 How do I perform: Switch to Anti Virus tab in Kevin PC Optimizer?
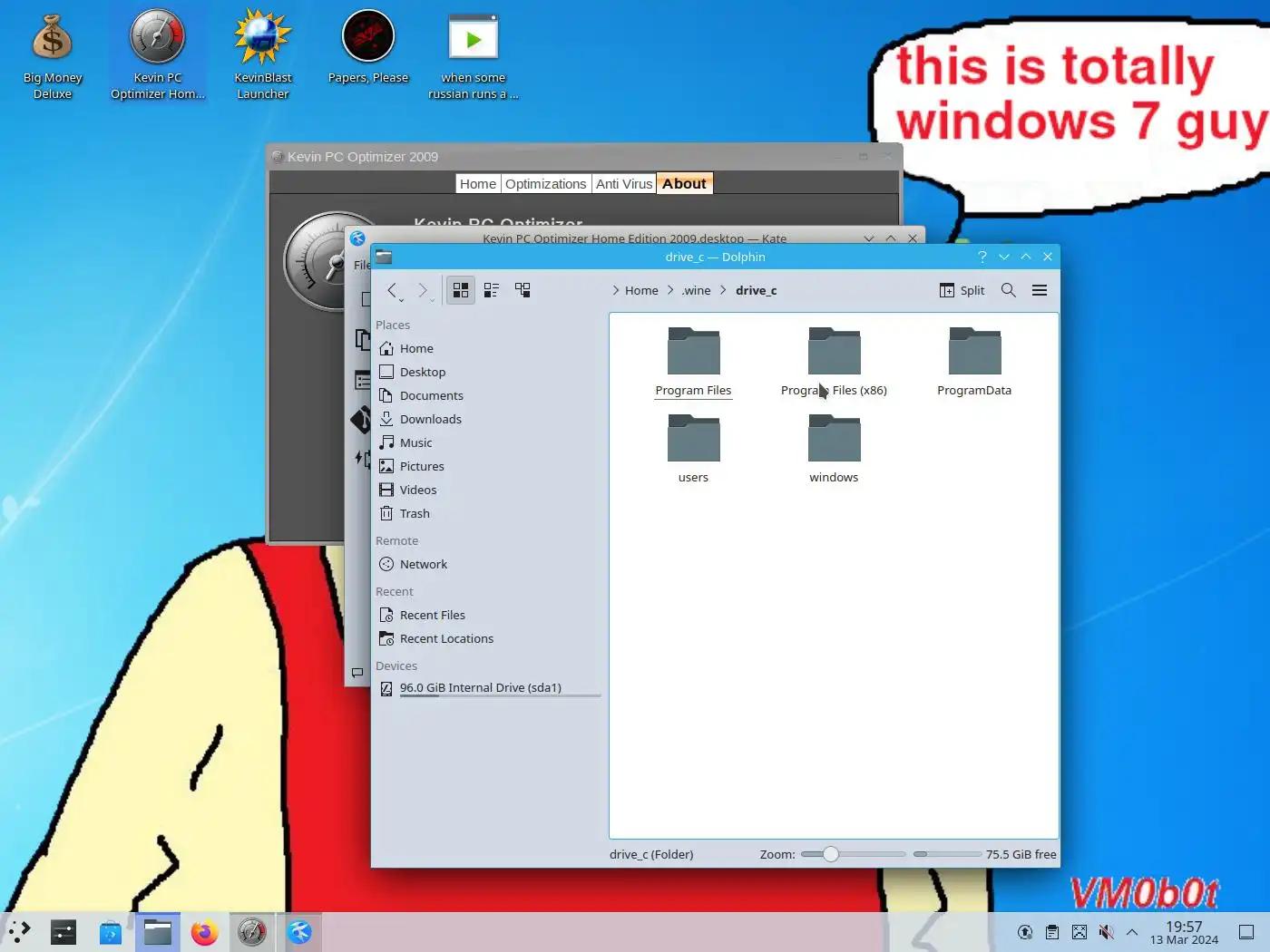(624, 183)
